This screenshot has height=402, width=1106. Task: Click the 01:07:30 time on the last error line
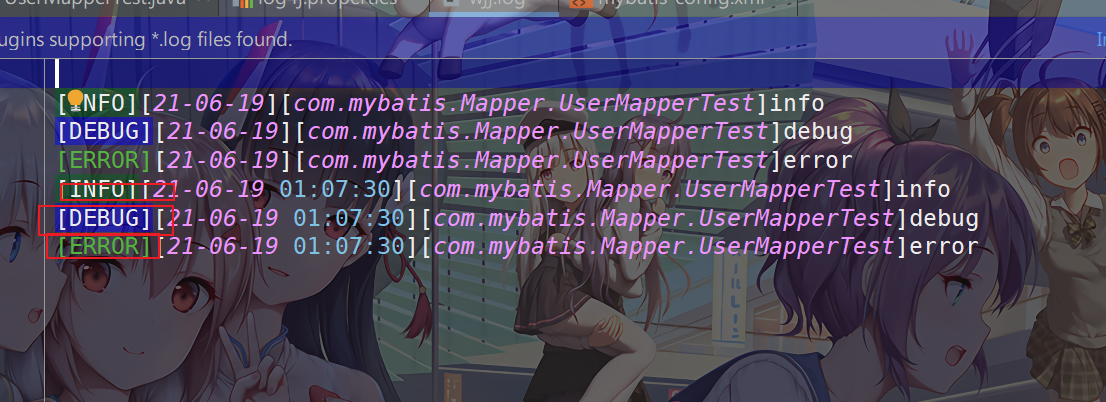pyautogui.click(x=349, y=246)
